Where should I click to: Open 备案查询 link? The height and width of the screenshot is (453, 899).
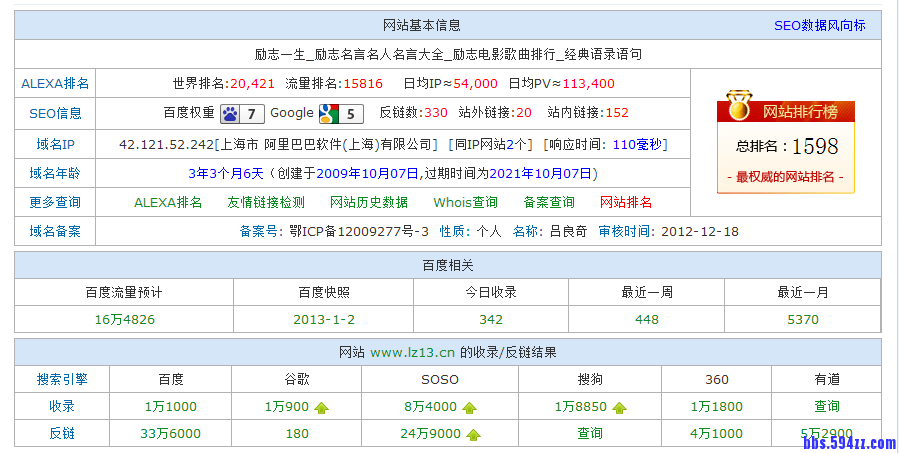pyautogui.click(x=549, y=202)
